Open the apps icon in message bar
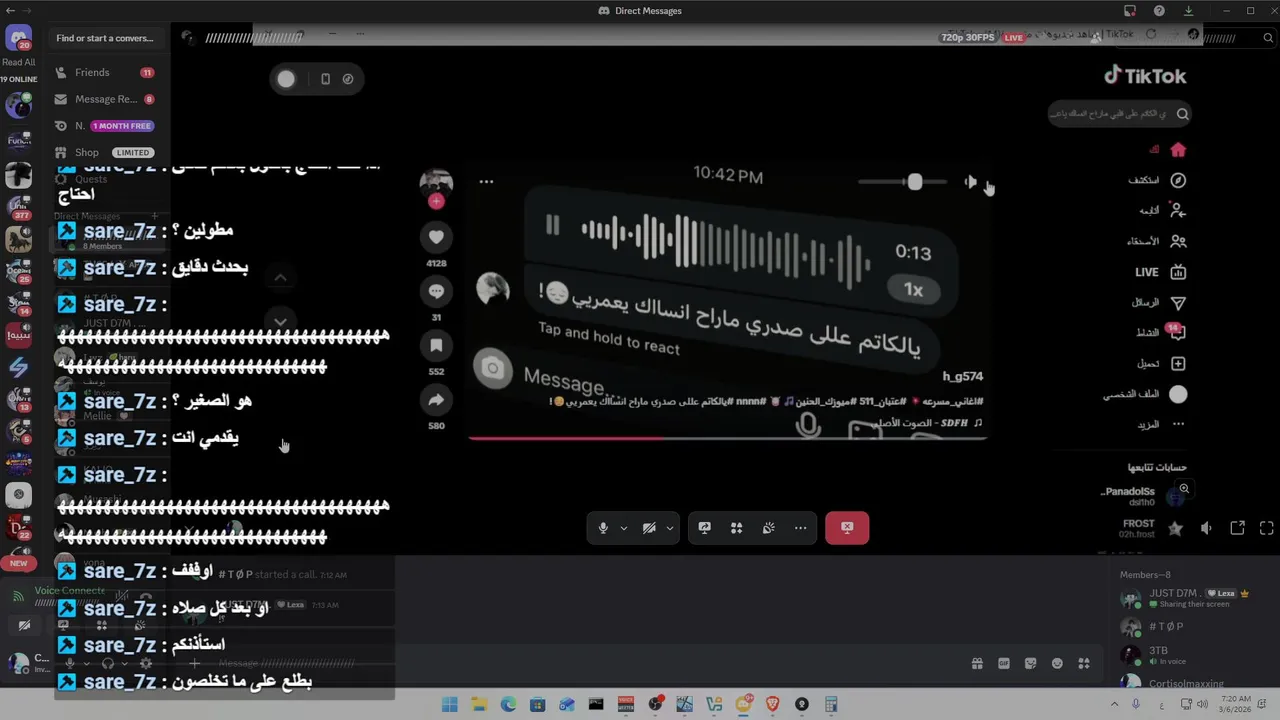This screenshot has height=720, width=1280. [1084, 663]
